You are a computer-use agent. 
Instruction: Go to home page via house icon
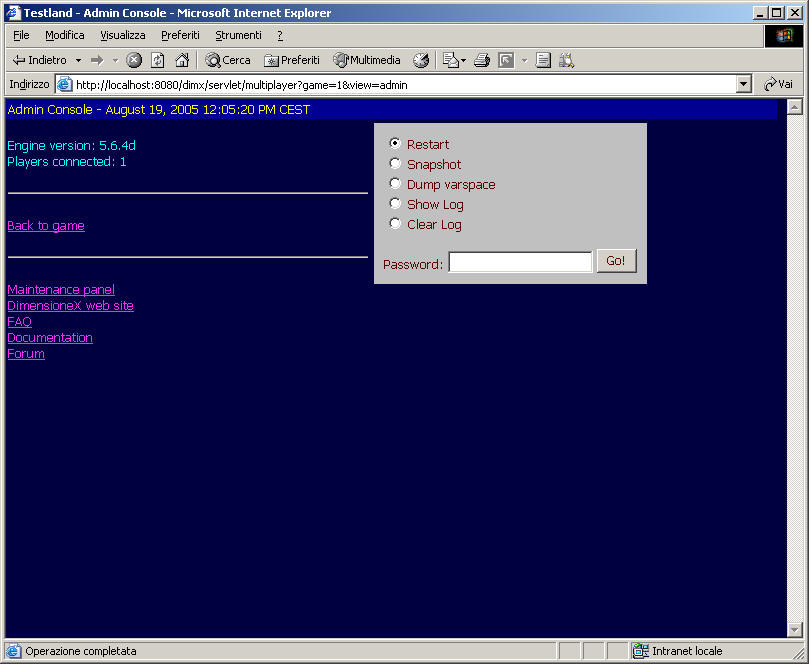coord(182,60)
